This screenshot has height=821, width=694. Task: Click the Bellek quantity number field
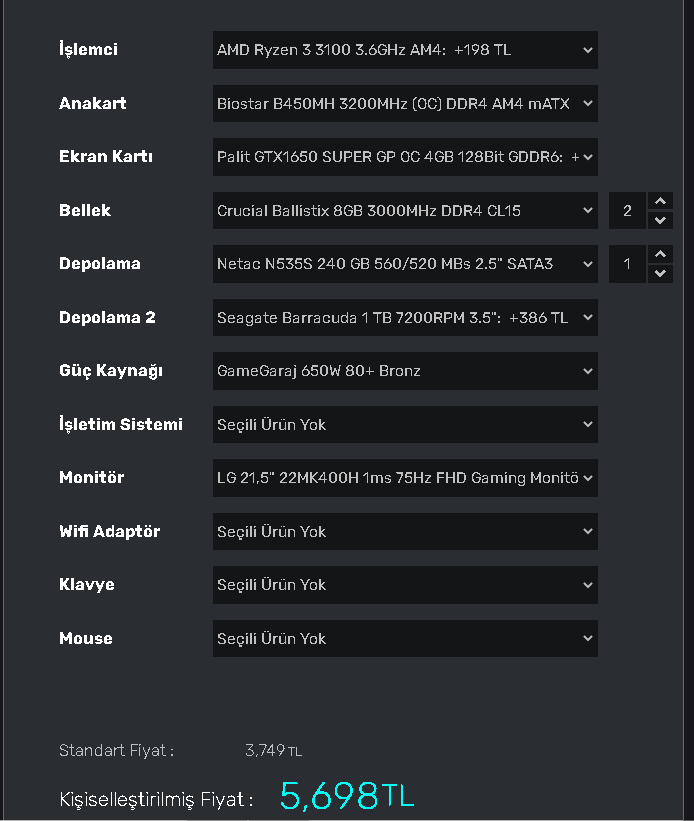pos(627,211)
